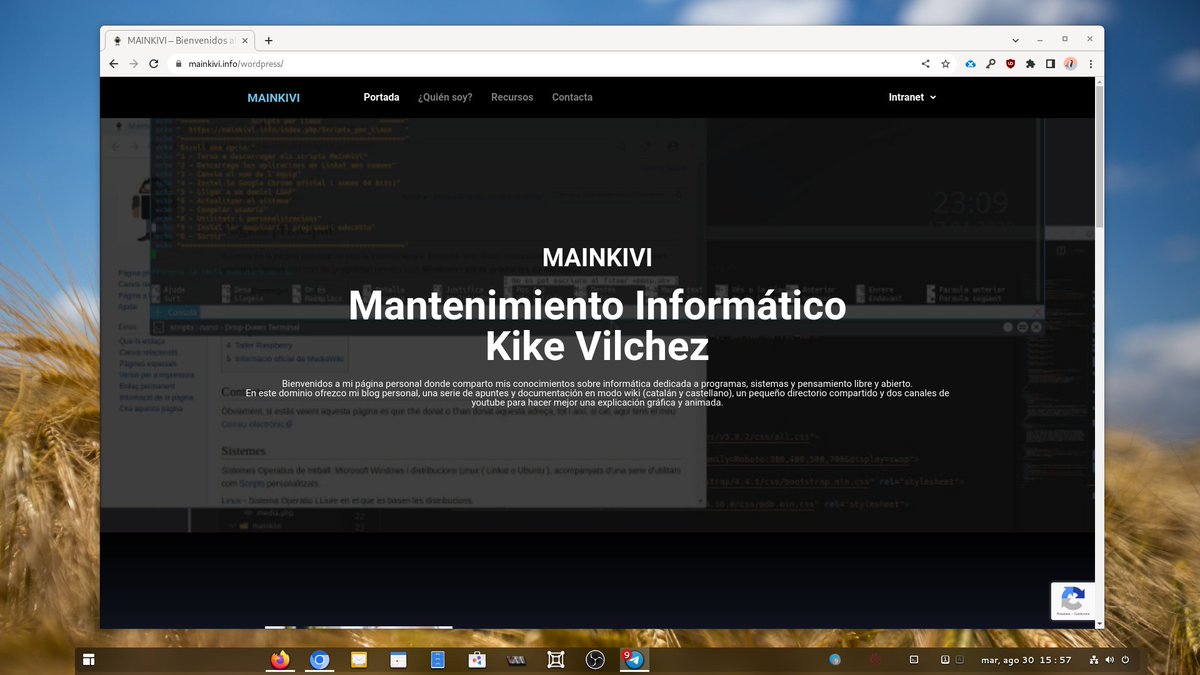Viewport: 1200px width, 675px height.
Task: Close the MAINKIVI browser tab
Action: (x=246, y=40)
